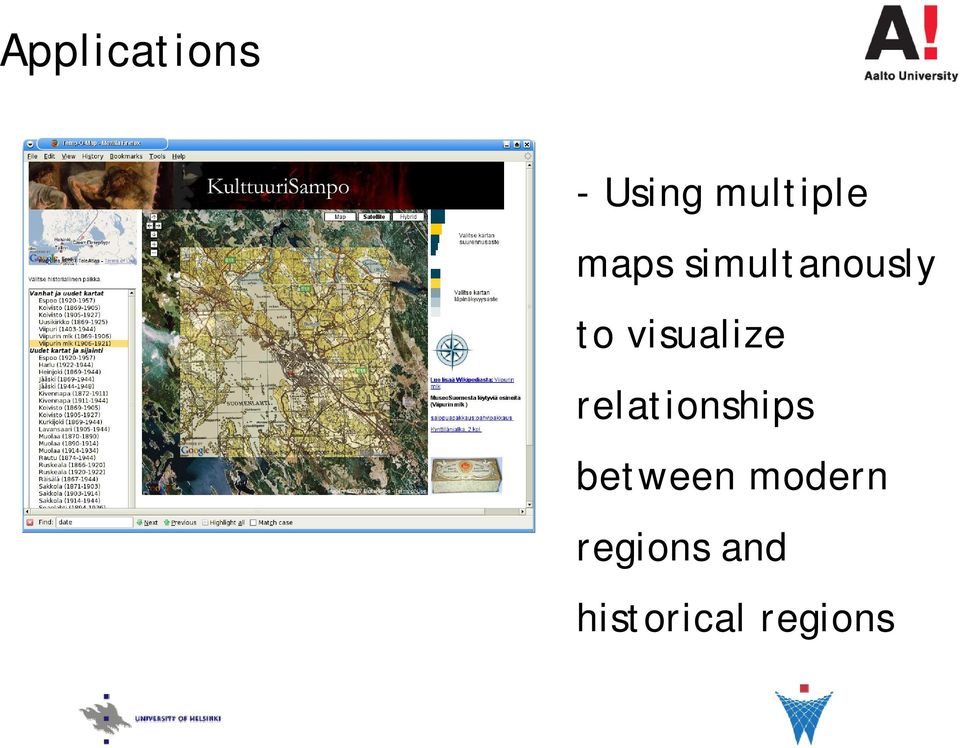This screenshot has height=748, width=960.
Task: Click Next in the Find bar
Action: pos(148,523)
